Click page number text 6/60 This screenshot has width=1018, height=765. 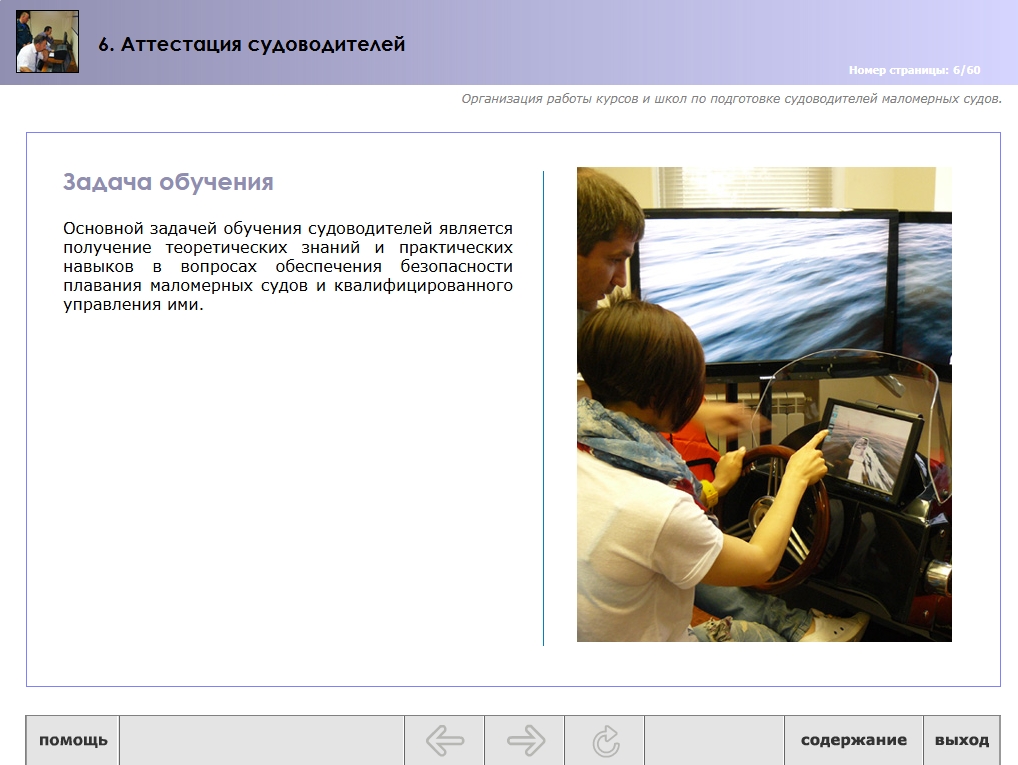tap(914, 70)
